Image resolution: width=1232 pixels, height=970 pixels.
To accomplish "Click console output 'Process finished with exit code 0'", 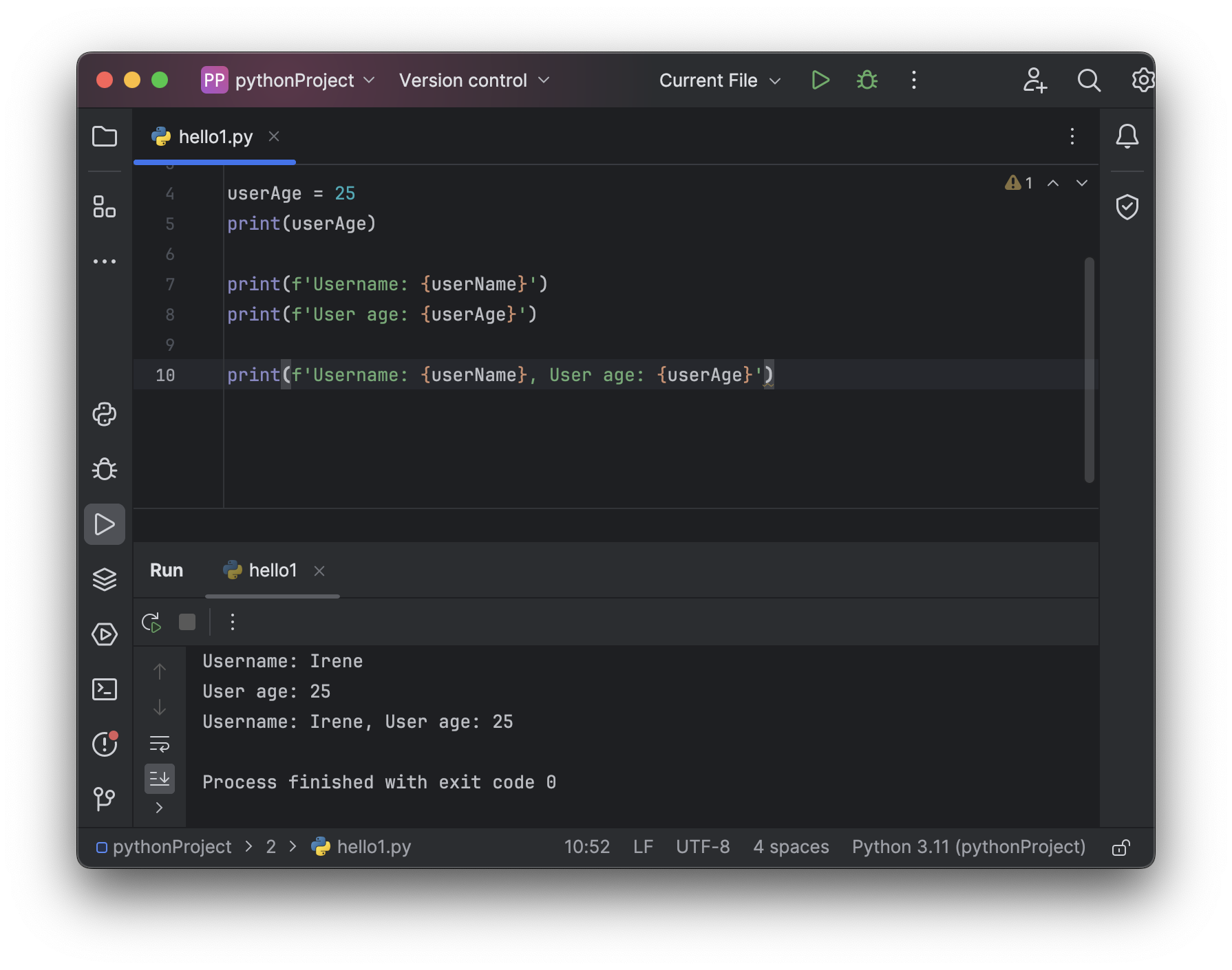I will [x=379, y=782].
